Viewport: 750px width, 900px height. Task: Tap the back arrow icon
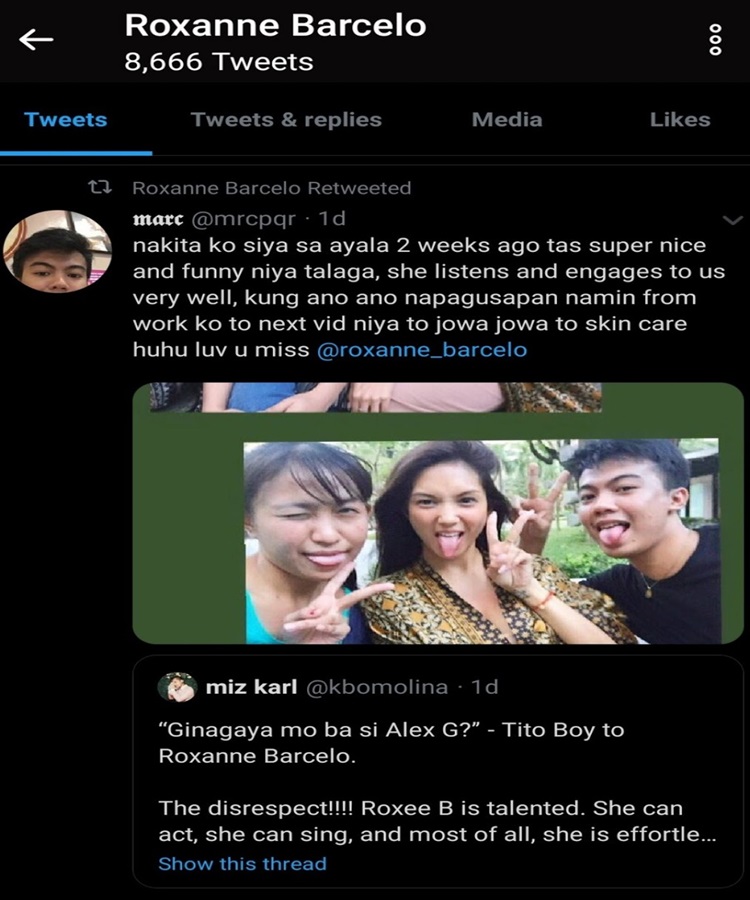click(36, 40)
